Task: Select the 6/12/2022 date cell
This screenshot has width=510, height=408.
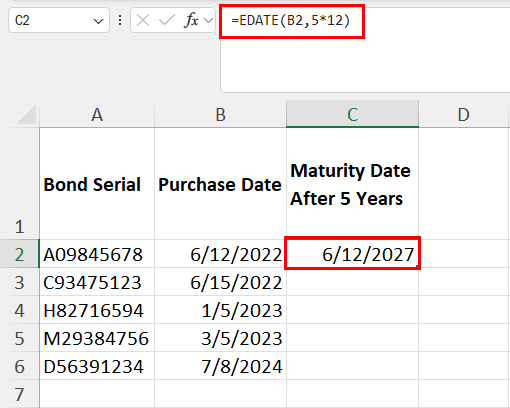Action: click(220, 254)
